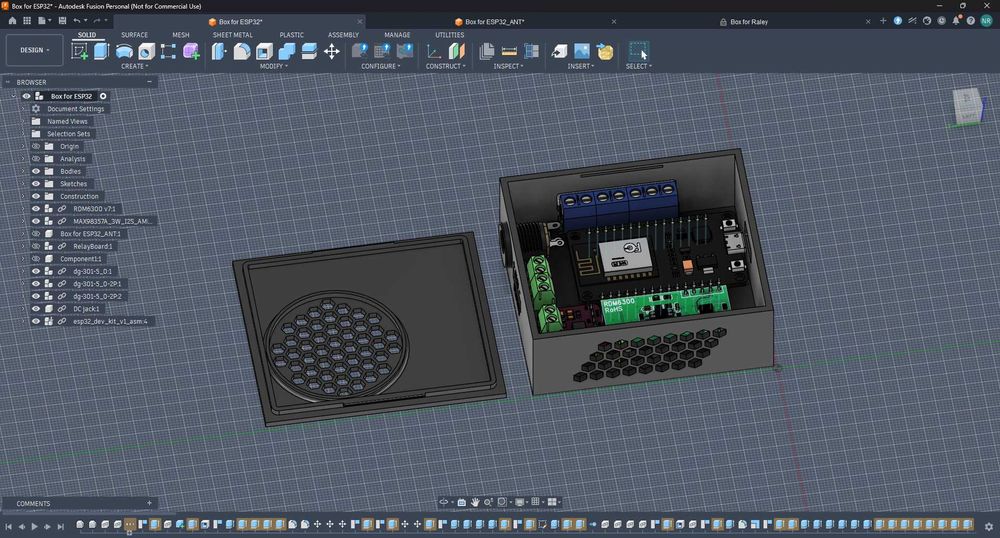Viewport: 1000px width, 538px height.
Task: Add a new comment with plus button
Action: click(149, 503)
